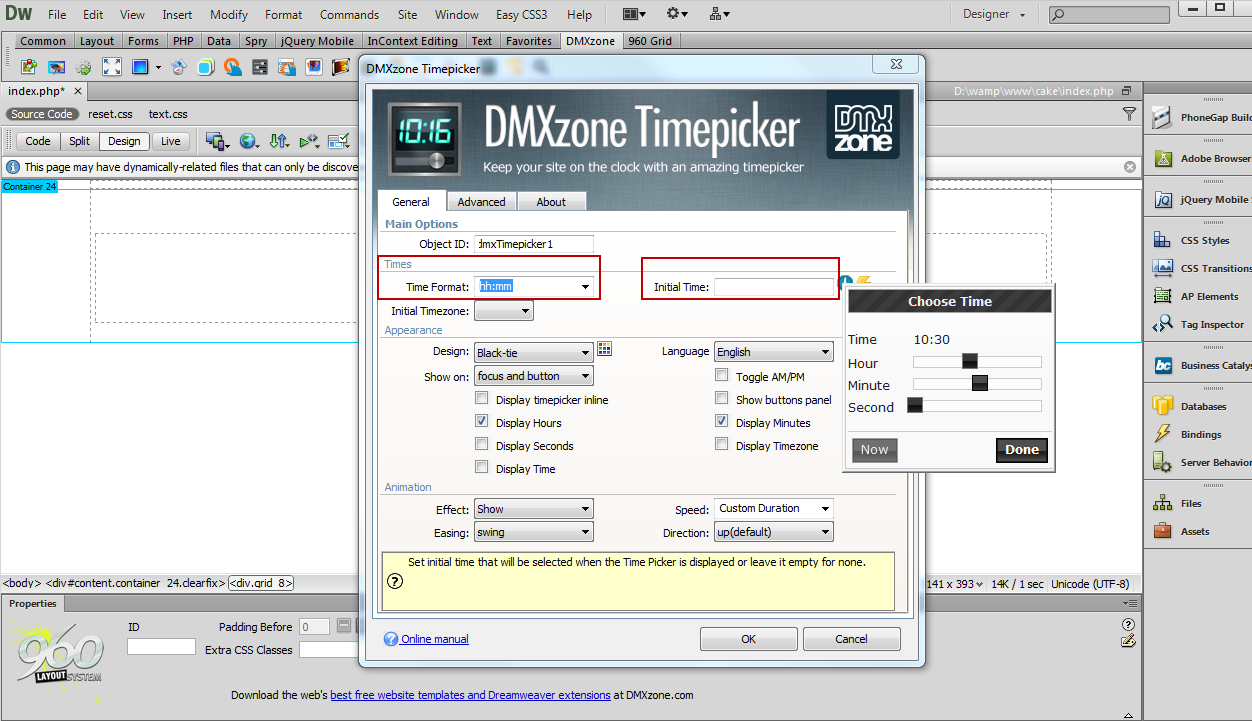Enable Display Seconds
The image size is (1252, 721).
tap(482, 445)
